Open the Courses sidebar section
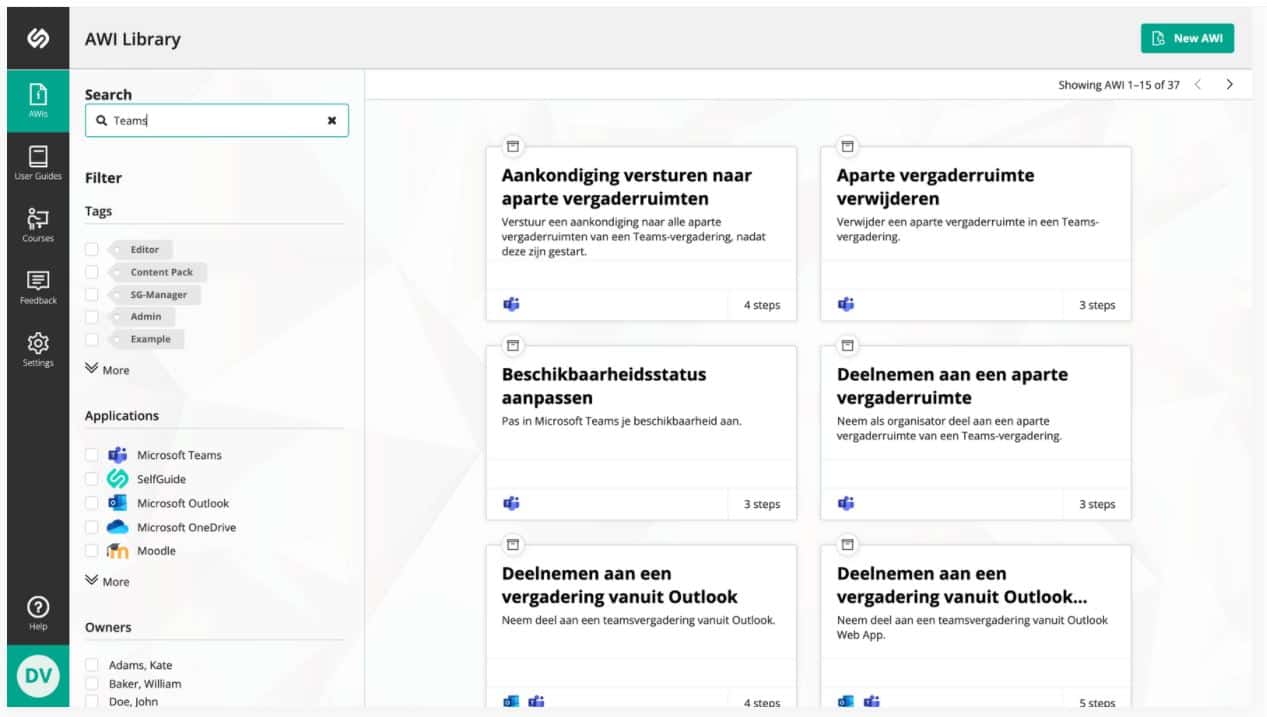The height and width of the screenshot is (717, 1267). 38,225
